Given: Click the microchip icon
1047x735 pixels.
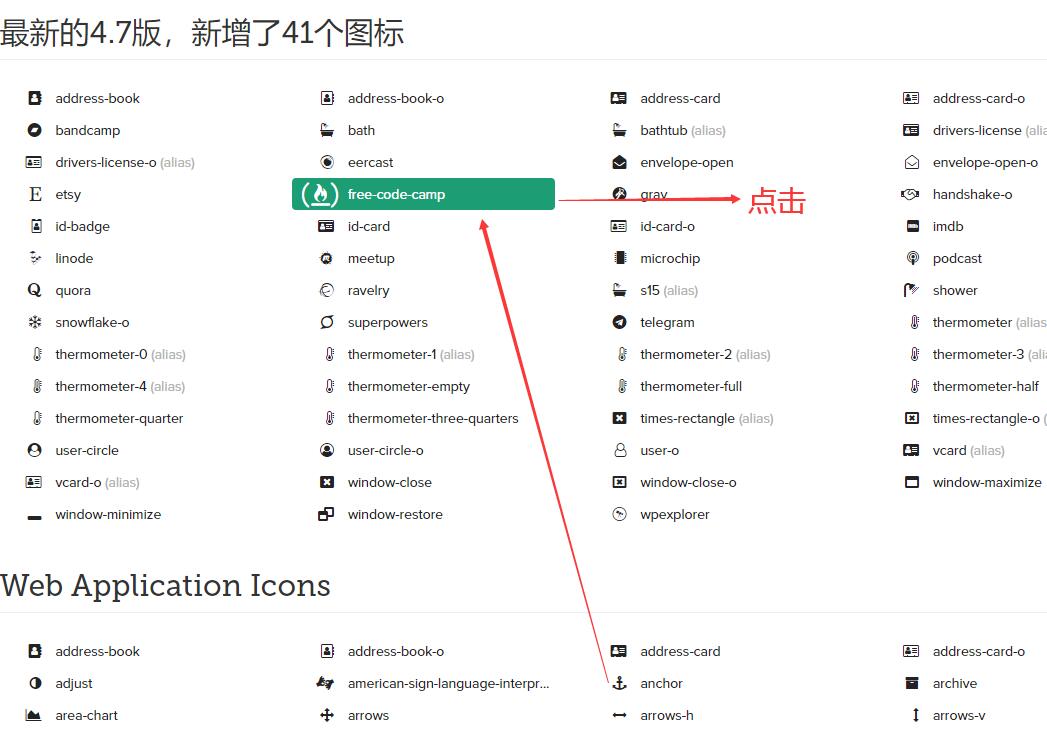Looking at the screenshot, I should [619, 258].
